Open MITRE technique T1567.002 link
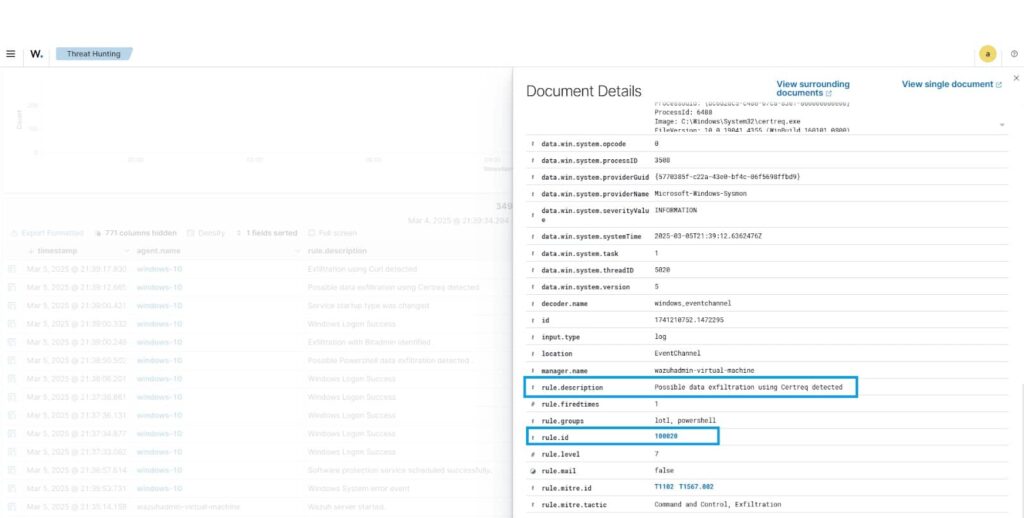 coord(696,487)
